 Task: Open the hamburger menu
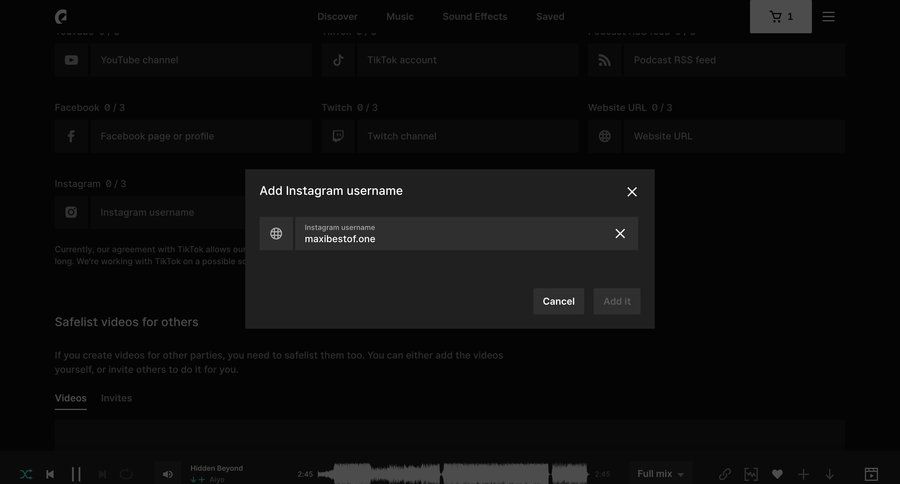[x=828, y=17]
